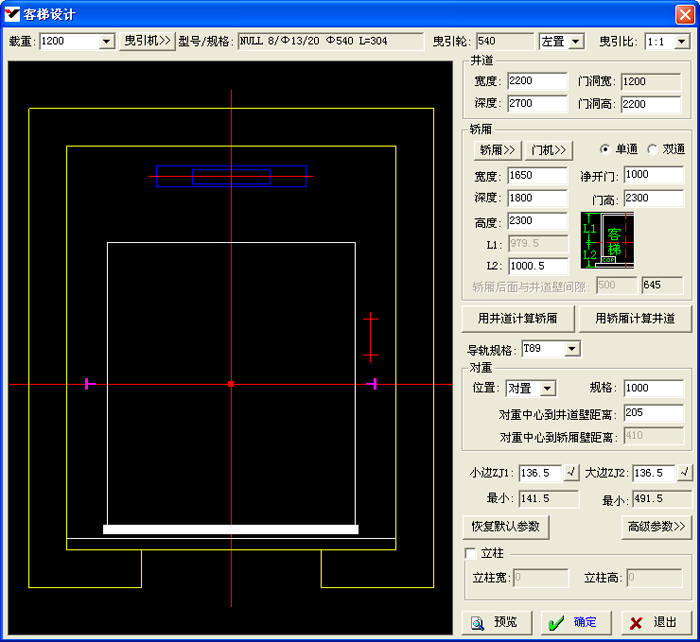Open the 导轨规格 T89 dropdown
This screenshot has width=700, height=642.
coord(572,349)
